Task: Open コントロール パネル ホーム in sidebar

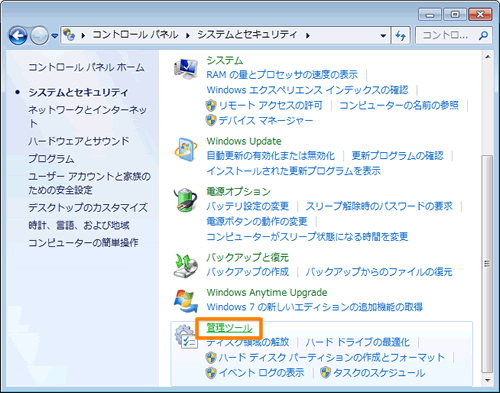Action: tap(86, 67)
